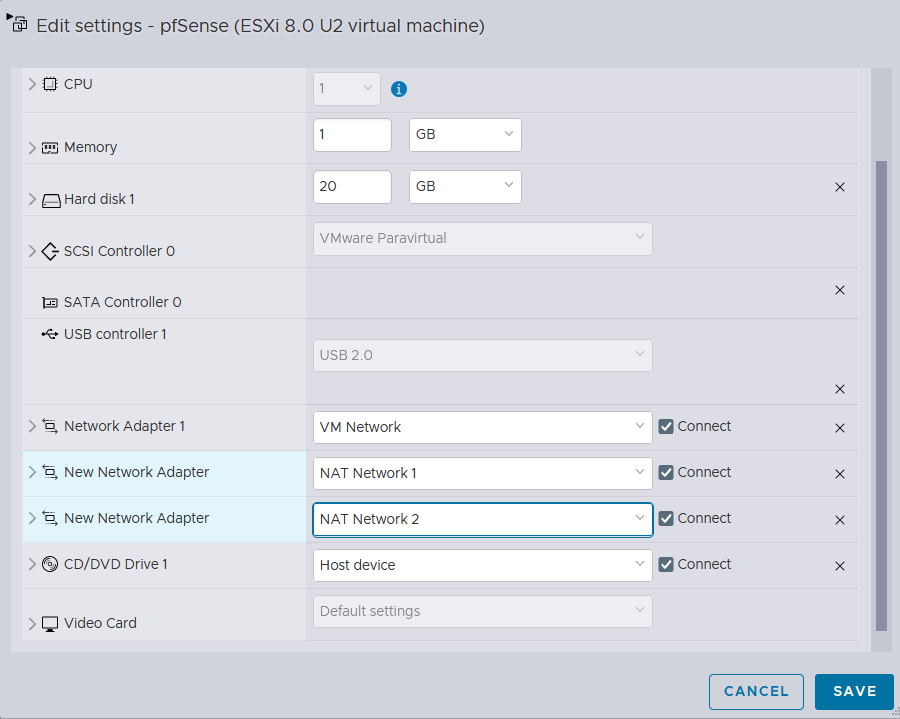The height and width of the screenshot is (719, 900).
Task: Click the 'Memory' row label
Action: [x=91, y=147]
